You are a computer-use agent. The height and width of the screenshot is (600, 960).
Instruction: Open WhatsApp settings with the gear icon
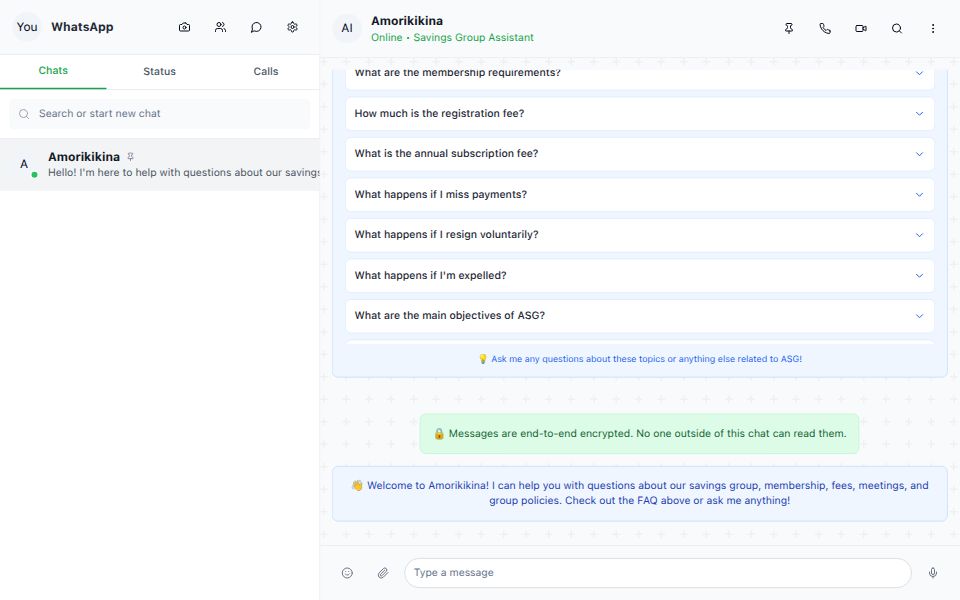click(292, 27)
